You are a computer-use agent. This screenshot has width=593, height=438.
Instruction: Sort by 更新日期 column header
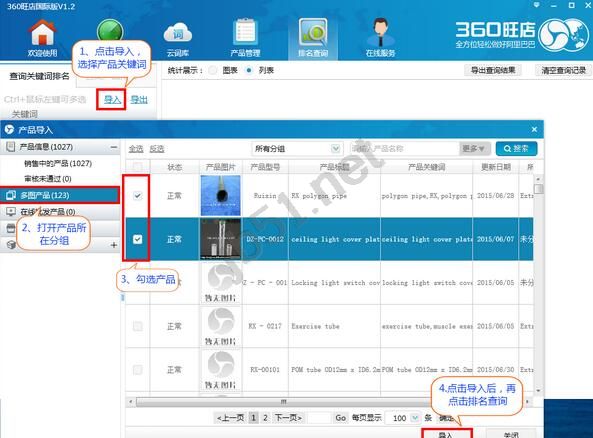(x=495, y=167)
